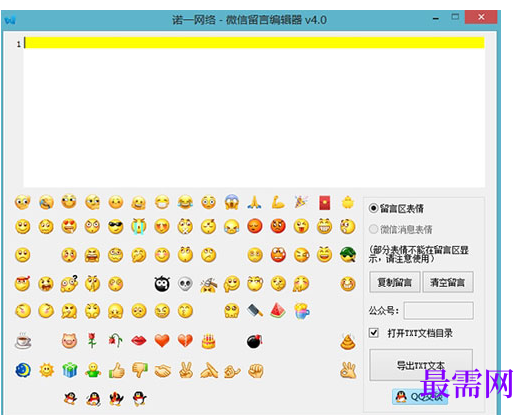Insert the tears of joy emoji

pos(185,202)
